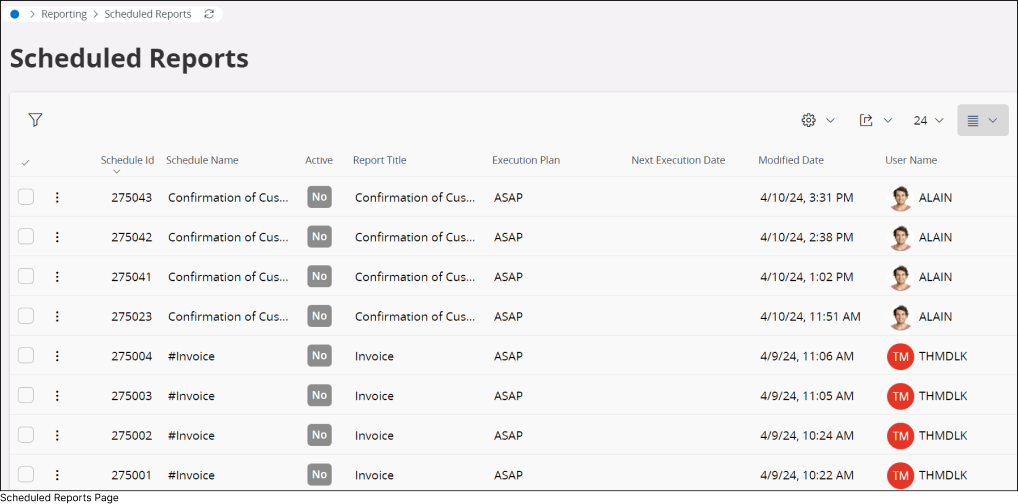Toggle the Schedule Id sort arrow
This screenshot has height=504, width=1018.
pos(117,172)
